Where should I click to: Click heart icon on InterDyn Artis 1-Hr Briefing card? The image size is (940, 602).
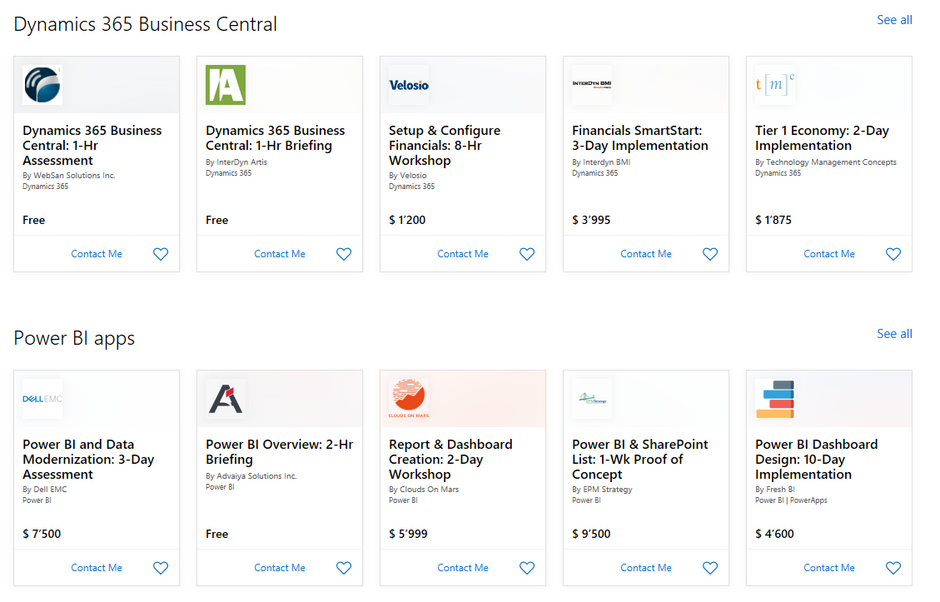[x=344, y=254]
